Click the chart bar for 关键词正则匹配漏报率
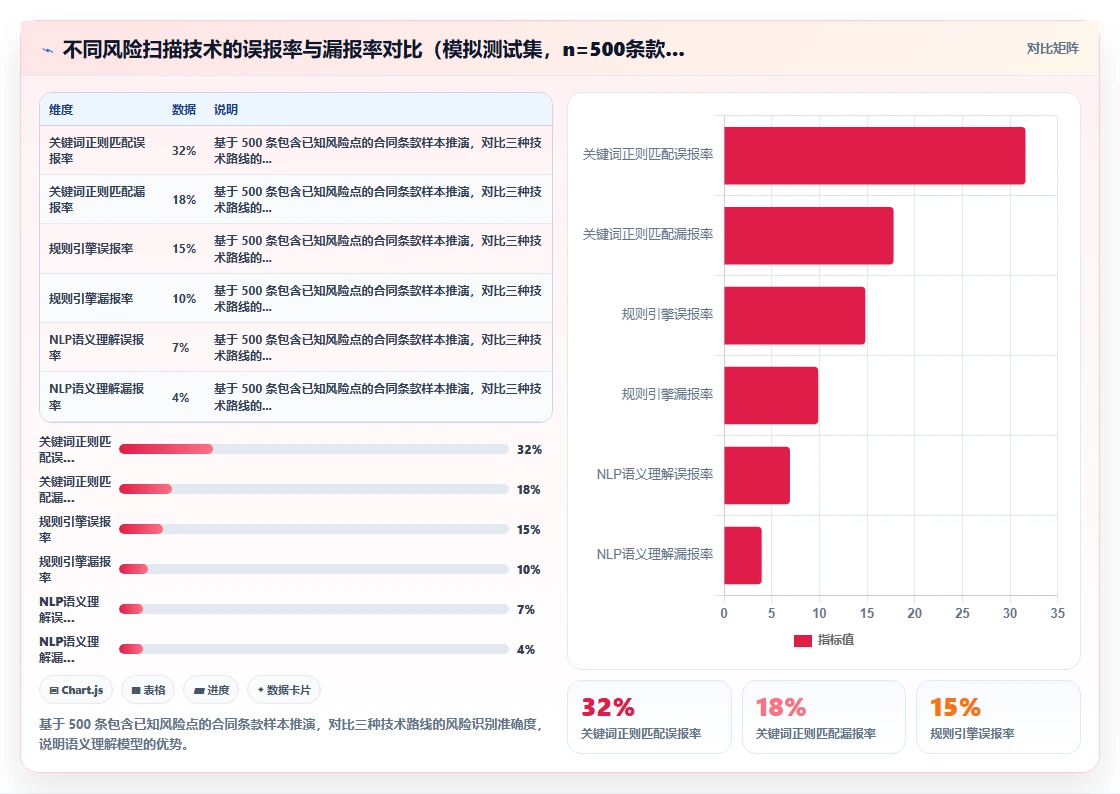The height and width of the screenshot is (794, 1120). (809, 236)
